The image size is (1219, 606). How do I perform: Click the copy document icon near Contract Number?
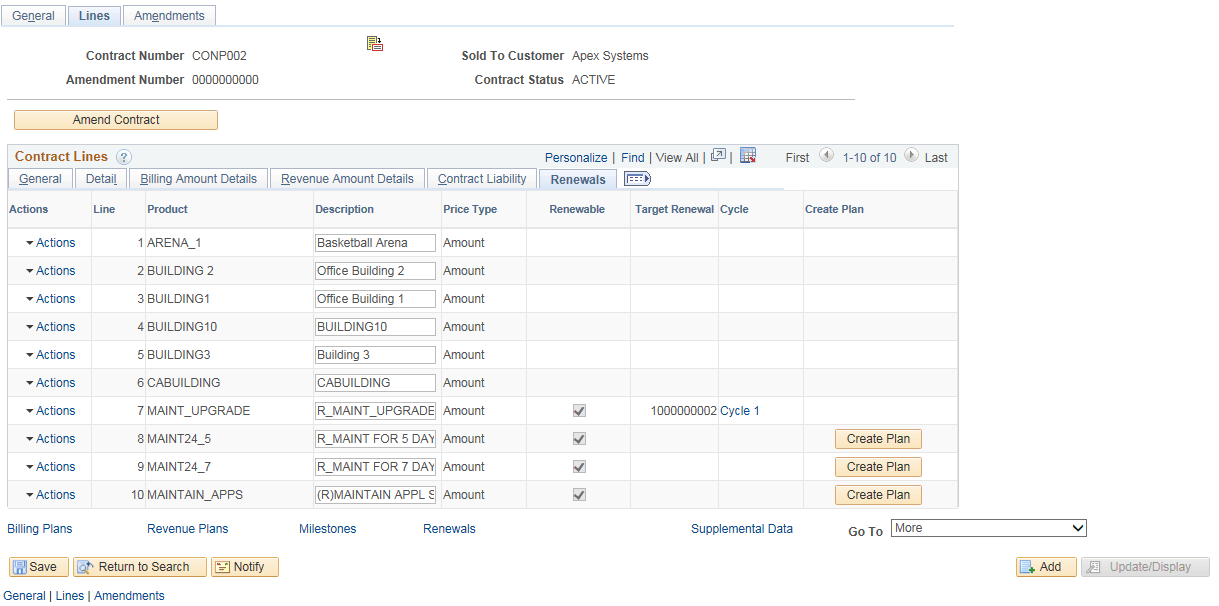(375, 43)
